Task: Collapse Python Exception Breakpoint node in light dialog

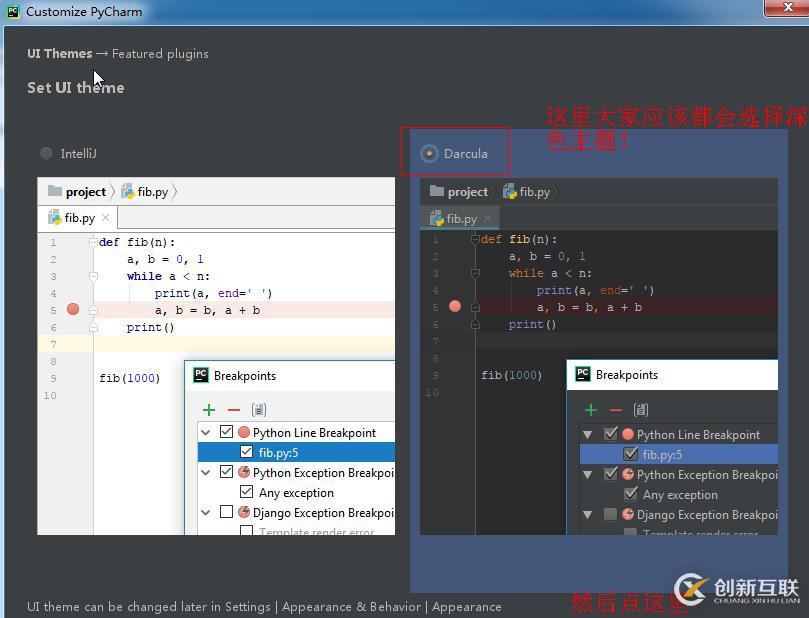Action: point(206,472)
